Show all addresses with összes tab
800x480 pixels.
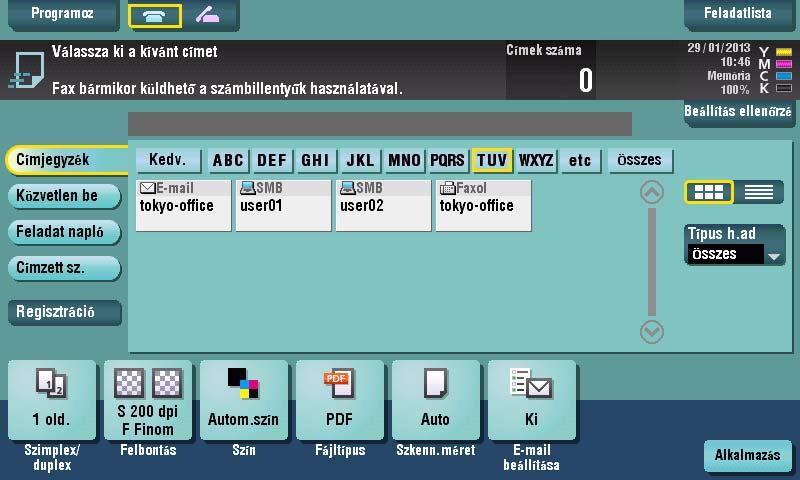pyautogui.click(x=640, y=160)
